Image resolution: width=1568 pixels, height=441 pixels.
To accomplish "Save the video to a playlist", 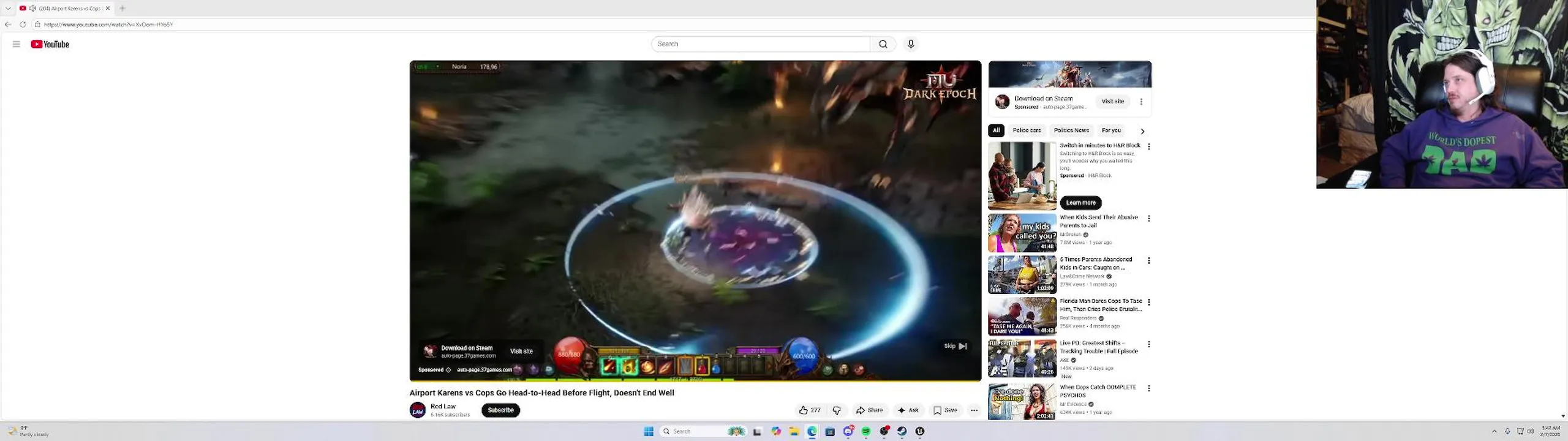I will click(945, 410).
